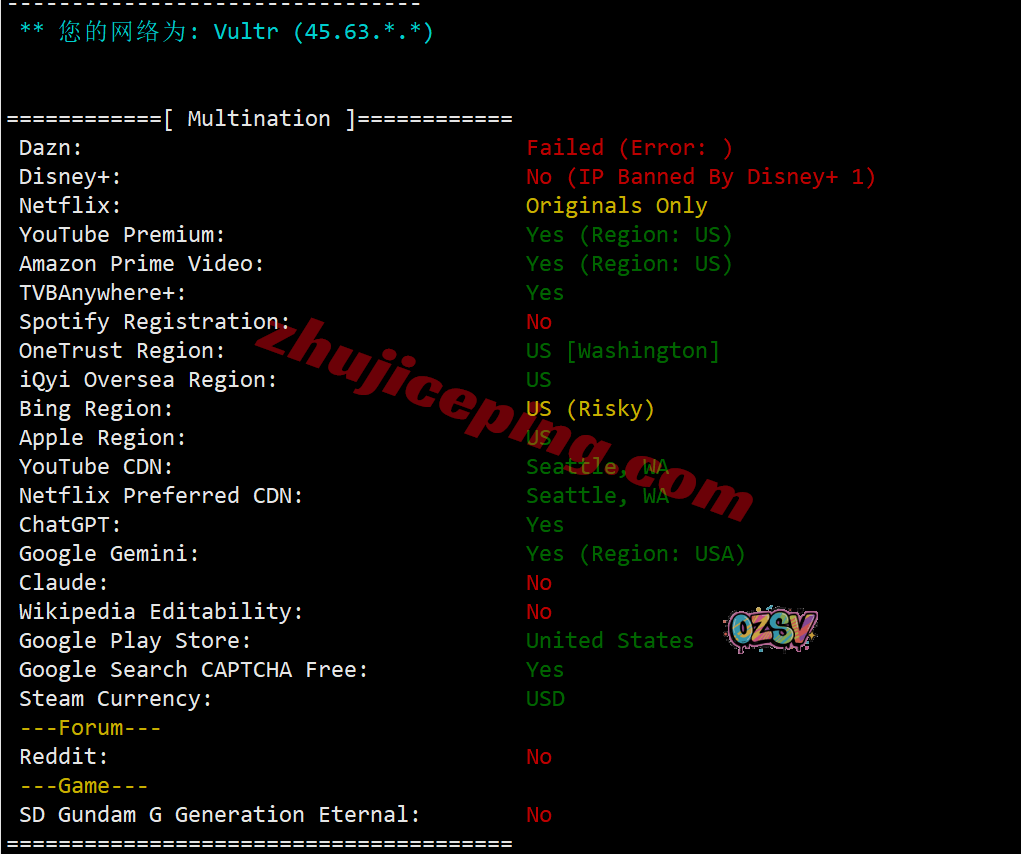Click the Disney+ IP Banned message
Screen dimensions: 1021x854
pyautogui.click(x=701, y=176)
